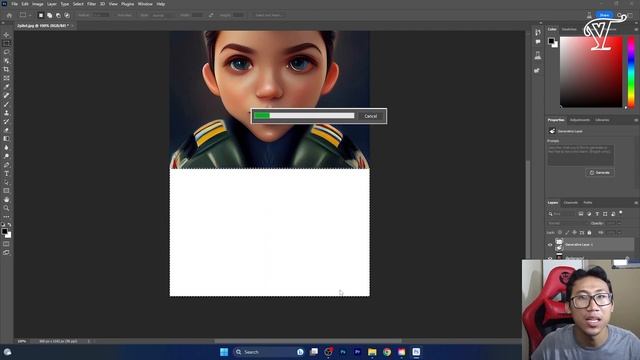Select the Rectangular Marquee tool in toolbox
The image size is (640, 360).
pos(6,43)
